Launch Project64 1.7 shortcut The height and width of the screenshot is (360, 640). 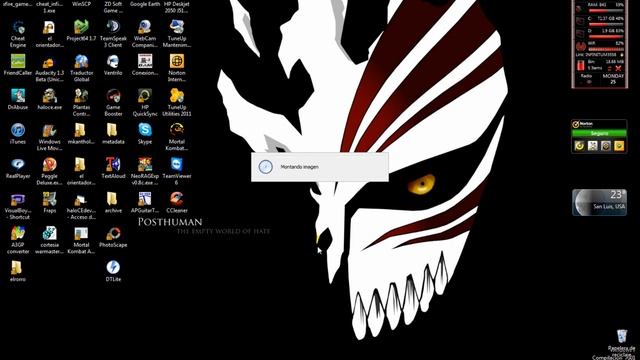pyautogui.click(x=81, y=31)
